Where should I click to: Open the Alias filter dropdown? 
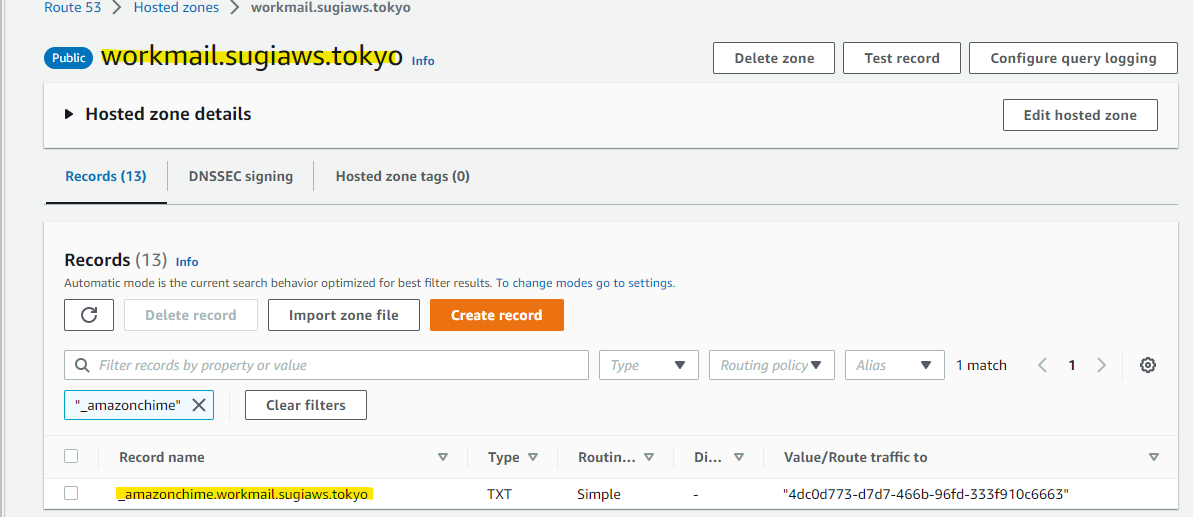pyautogui.click(x=895, y=365)
